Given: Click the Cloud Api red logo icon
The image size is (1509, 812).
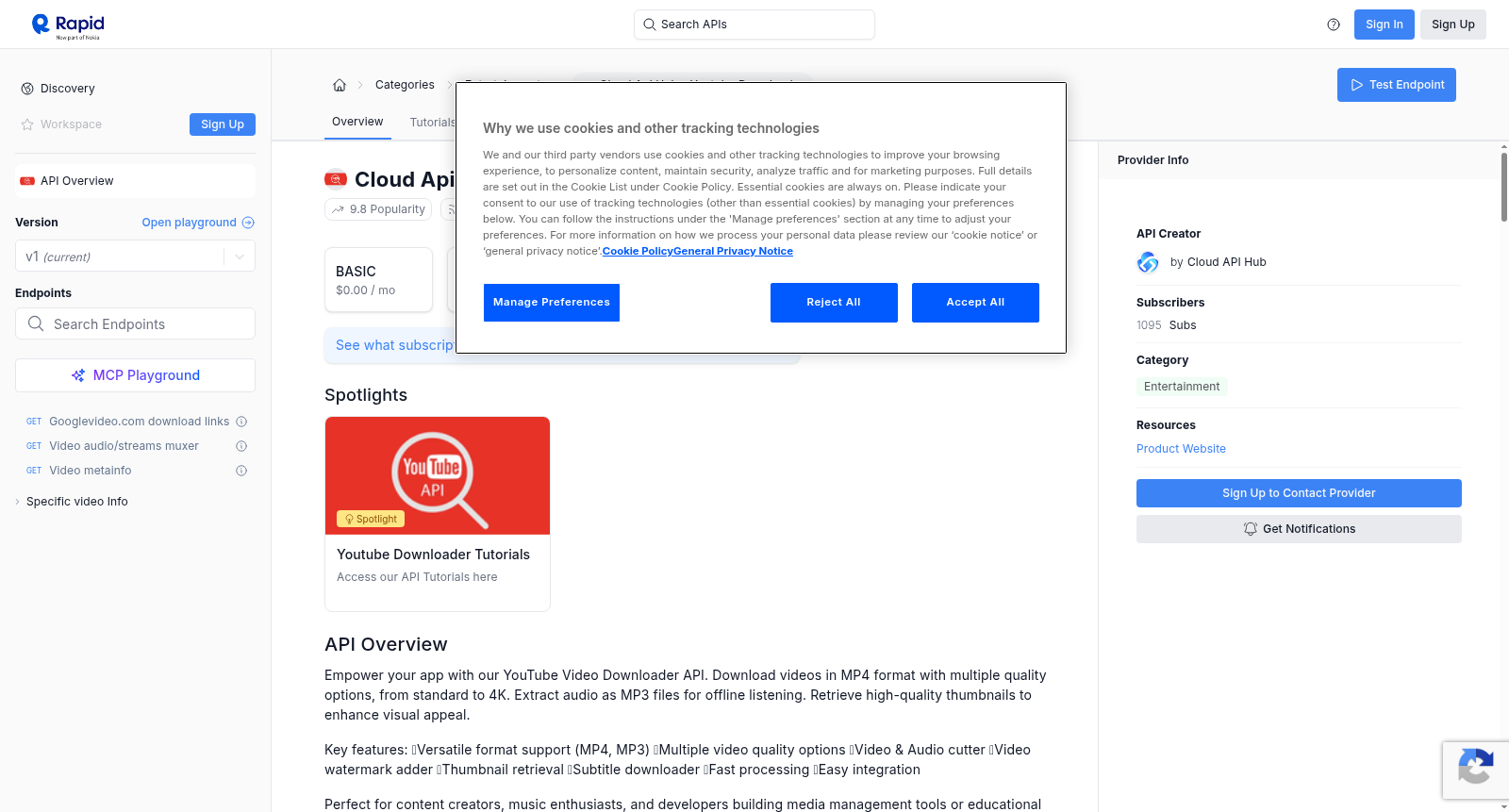Looking at the screenshot, I should pyautogui.click(x=336, y=179).
